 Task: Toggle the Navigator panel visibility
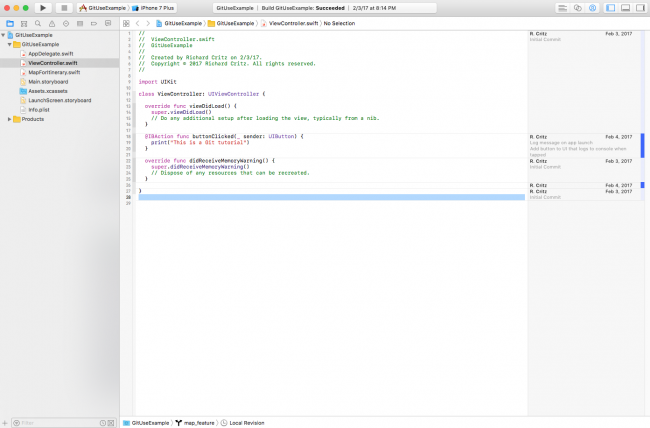click(x=611, y=8)
